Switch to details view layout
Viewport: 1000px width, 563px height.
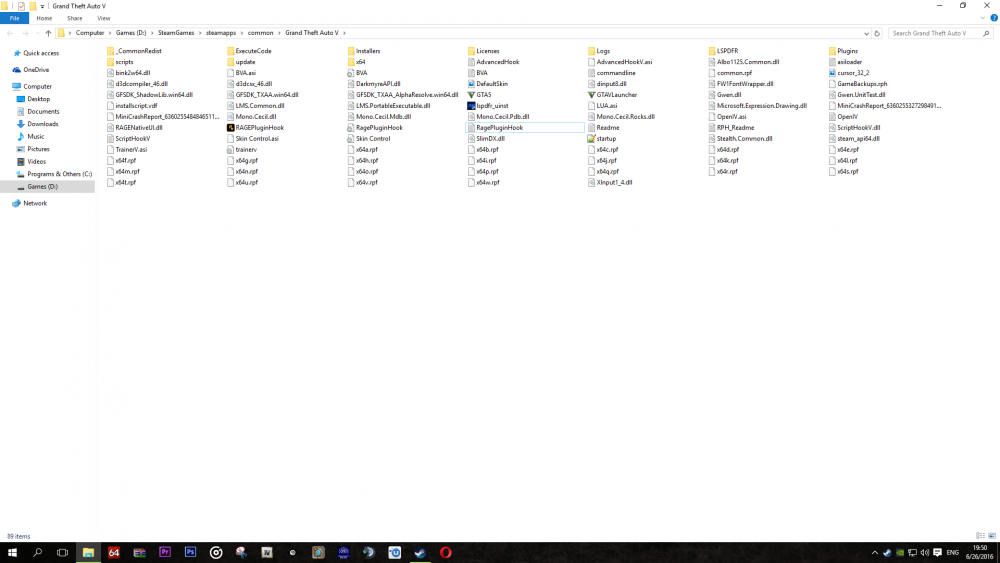[x=980, y=536]
